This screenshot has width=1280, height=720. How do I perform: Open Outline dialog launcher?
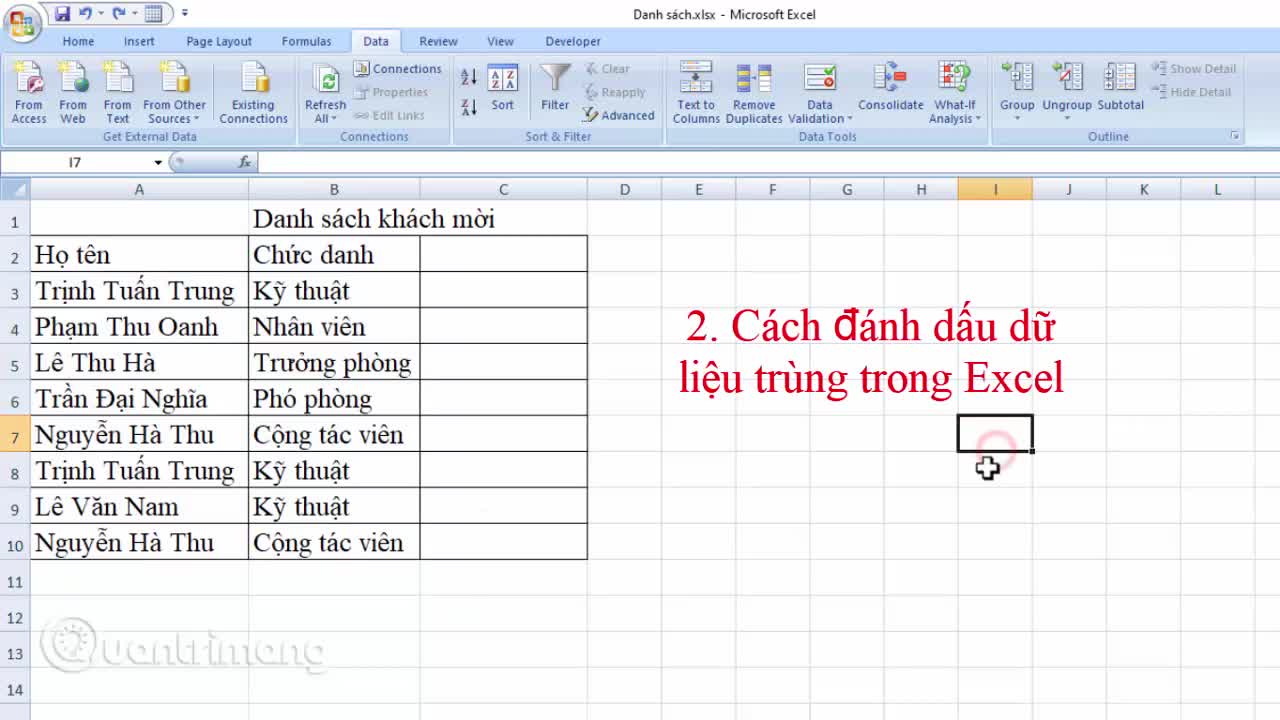click(1235, 136)
